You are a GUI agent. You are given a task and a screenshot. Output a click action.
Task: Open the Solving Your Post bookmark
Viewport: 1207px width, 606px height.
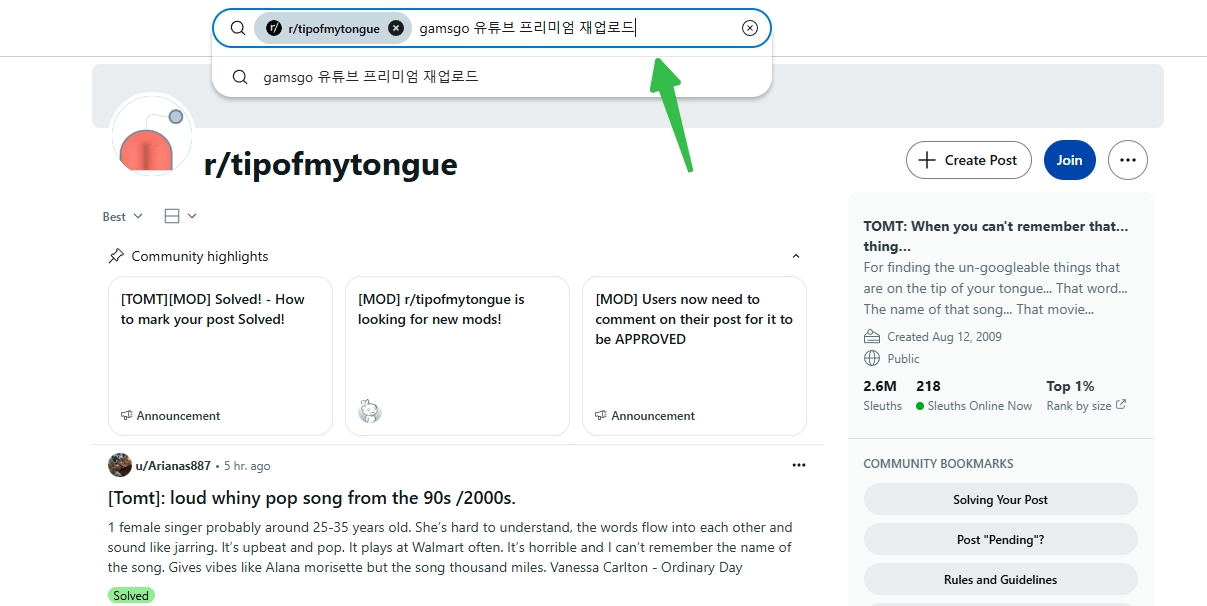[x=1000, y=499]
